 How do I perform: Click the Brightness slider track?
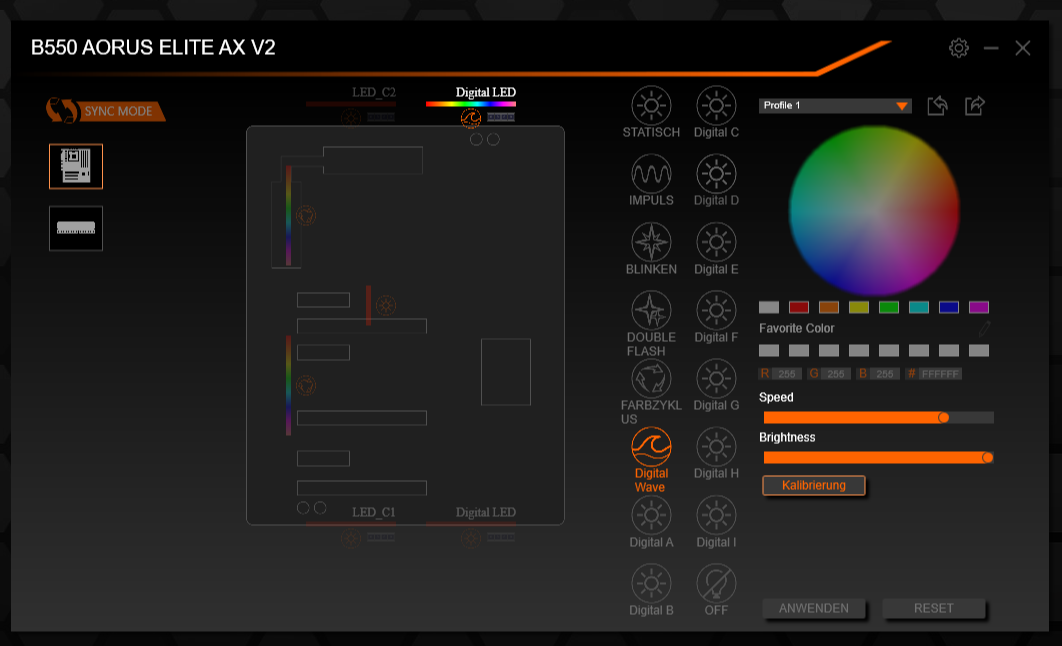[x=878, y=458]
